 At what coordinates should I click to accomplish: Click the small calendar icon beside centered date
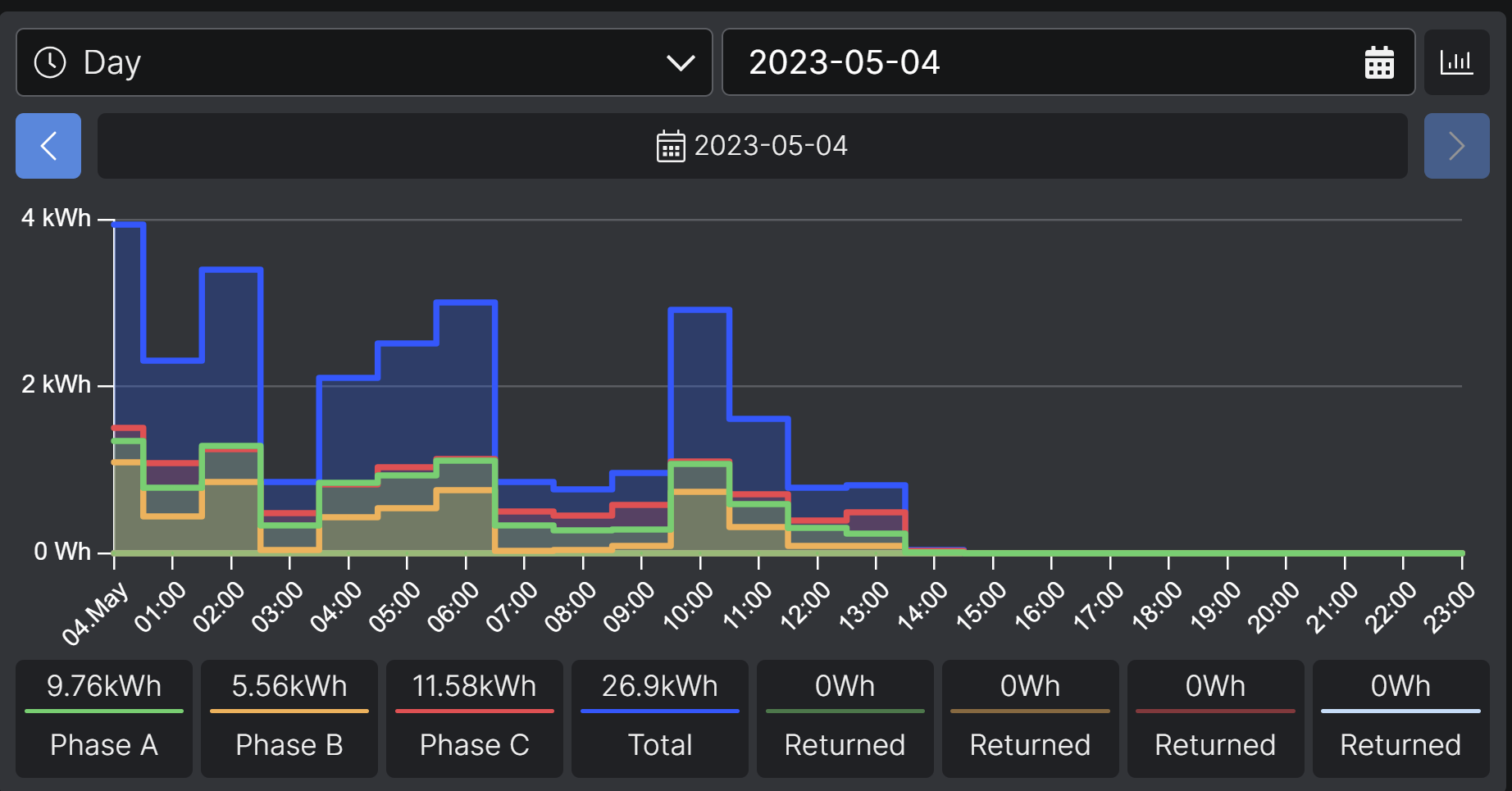[x=670, y=147]
